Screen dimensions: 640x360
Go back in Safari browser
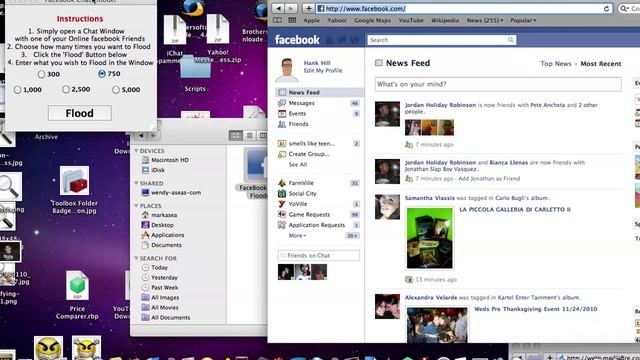(x=278, y=8)
